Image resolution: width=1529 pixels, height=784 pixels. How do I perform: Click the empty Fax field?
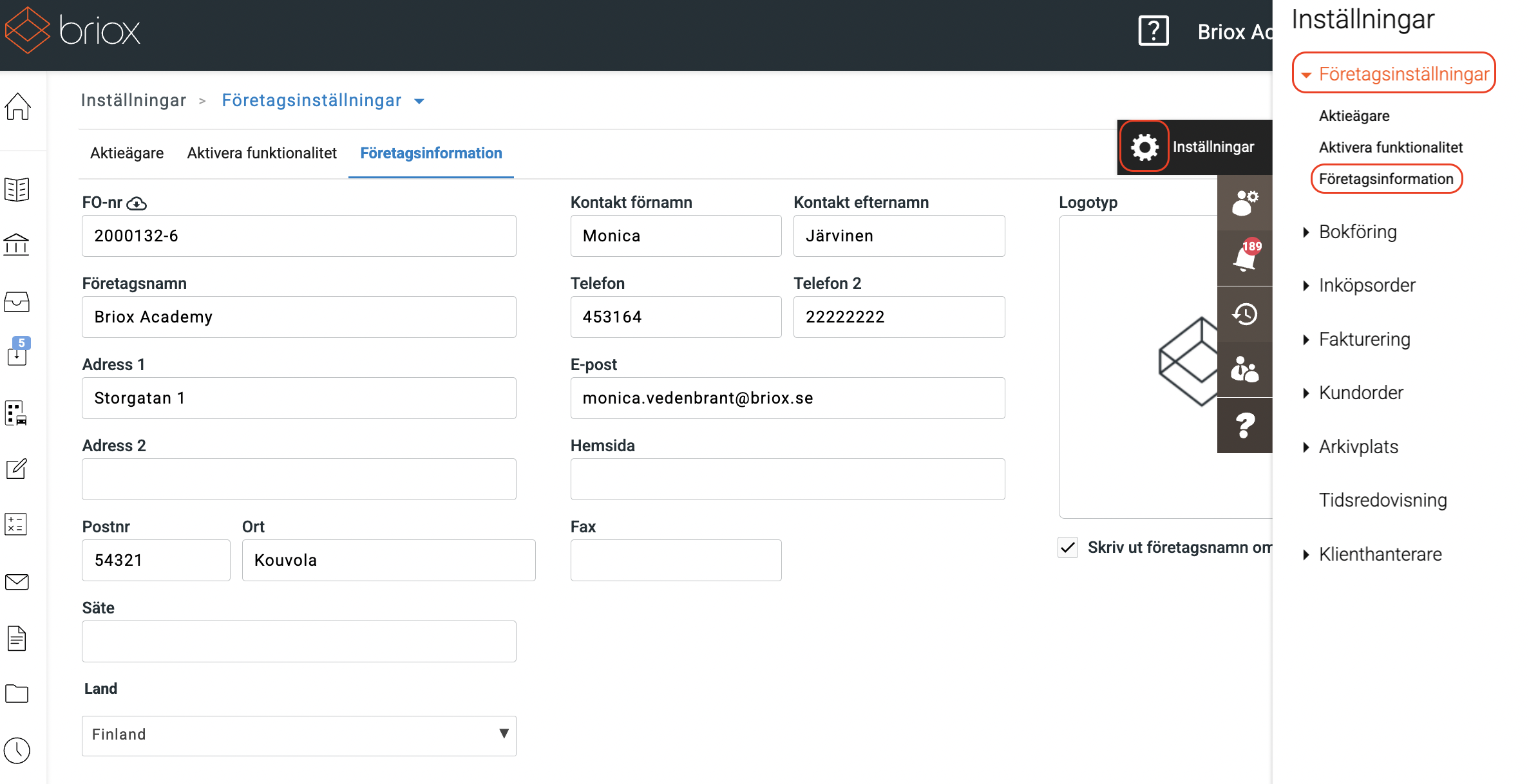[x=676, y=560]
